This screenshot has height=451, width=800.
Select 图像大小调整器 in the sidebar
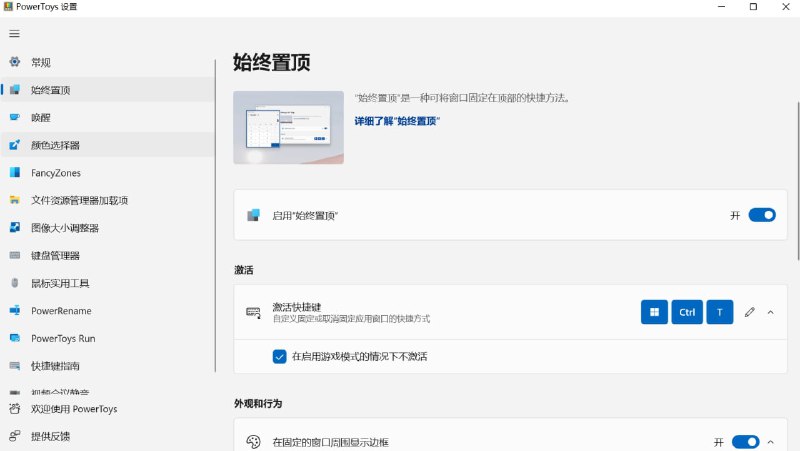point(107,228)
